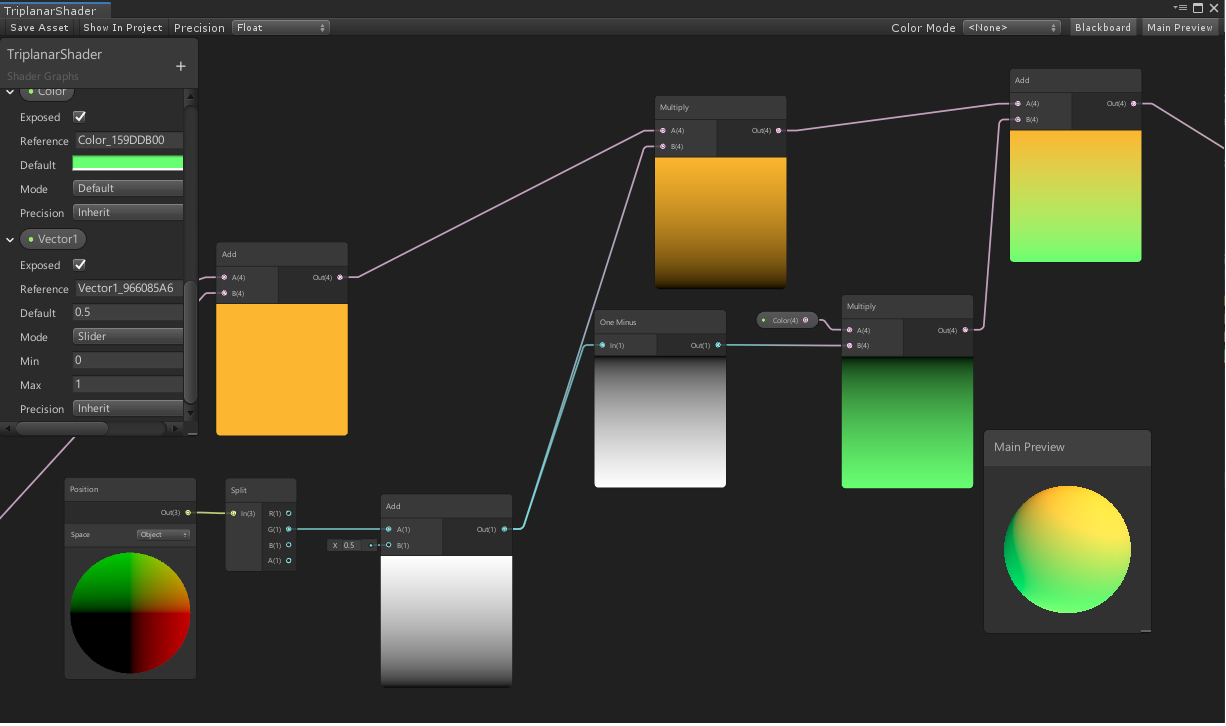Open the Mode dropdown showing Slider
Viewport: 1226px width, 726px height.
pos(129,336)
